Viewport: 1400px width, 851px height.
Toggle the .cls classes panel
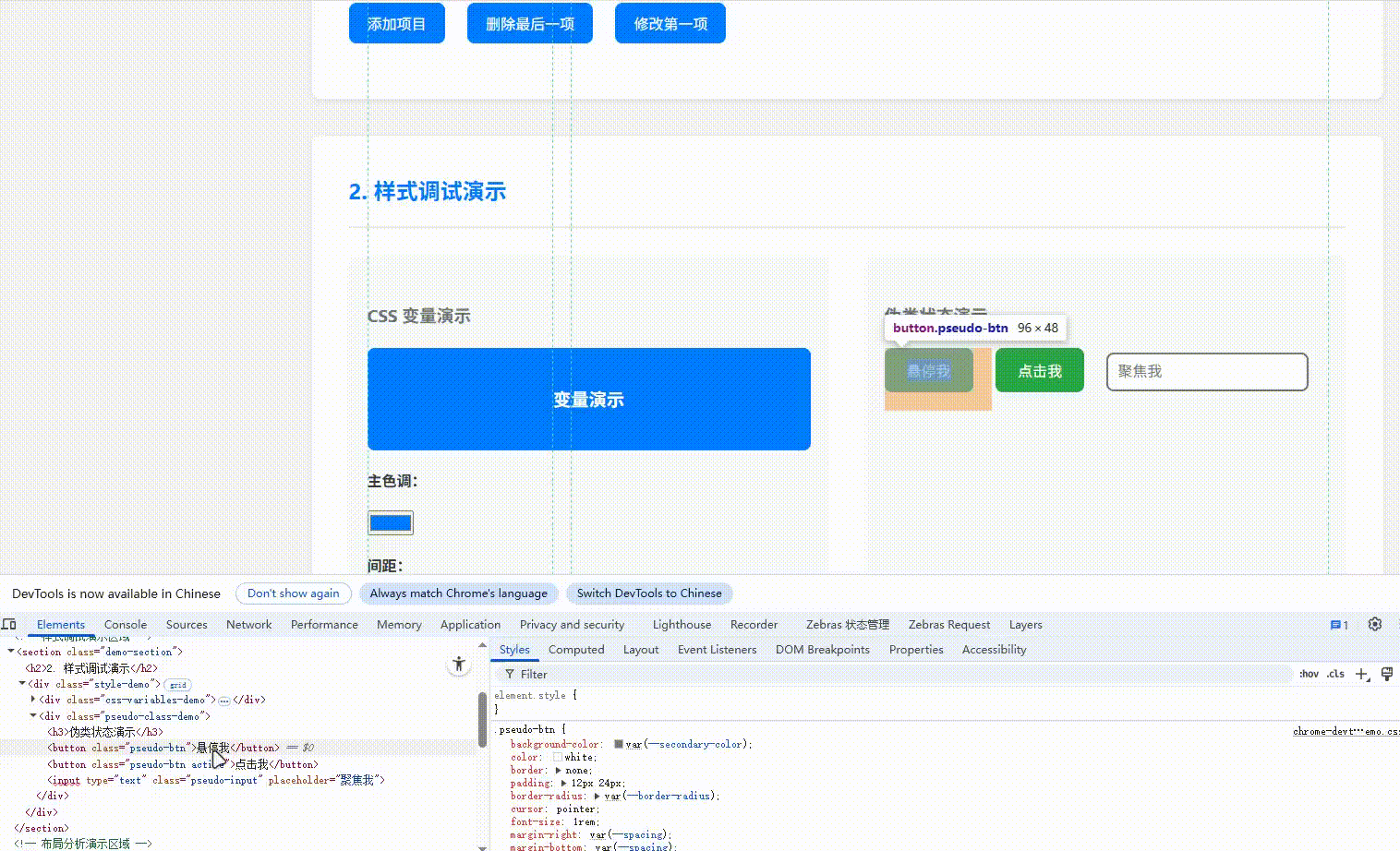[1334, 674]
